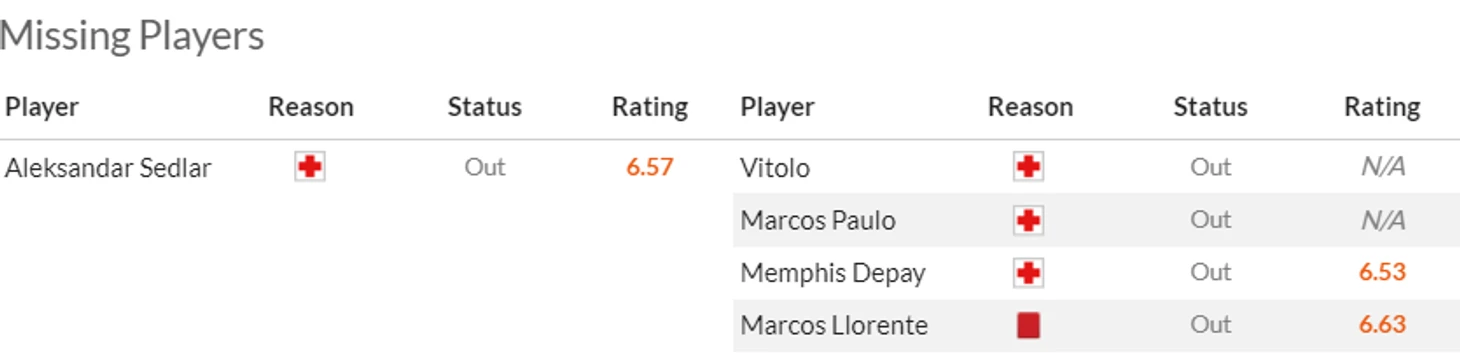Open the Vitolo player link
Screen dimensions: 1460x364
point(775,168)
